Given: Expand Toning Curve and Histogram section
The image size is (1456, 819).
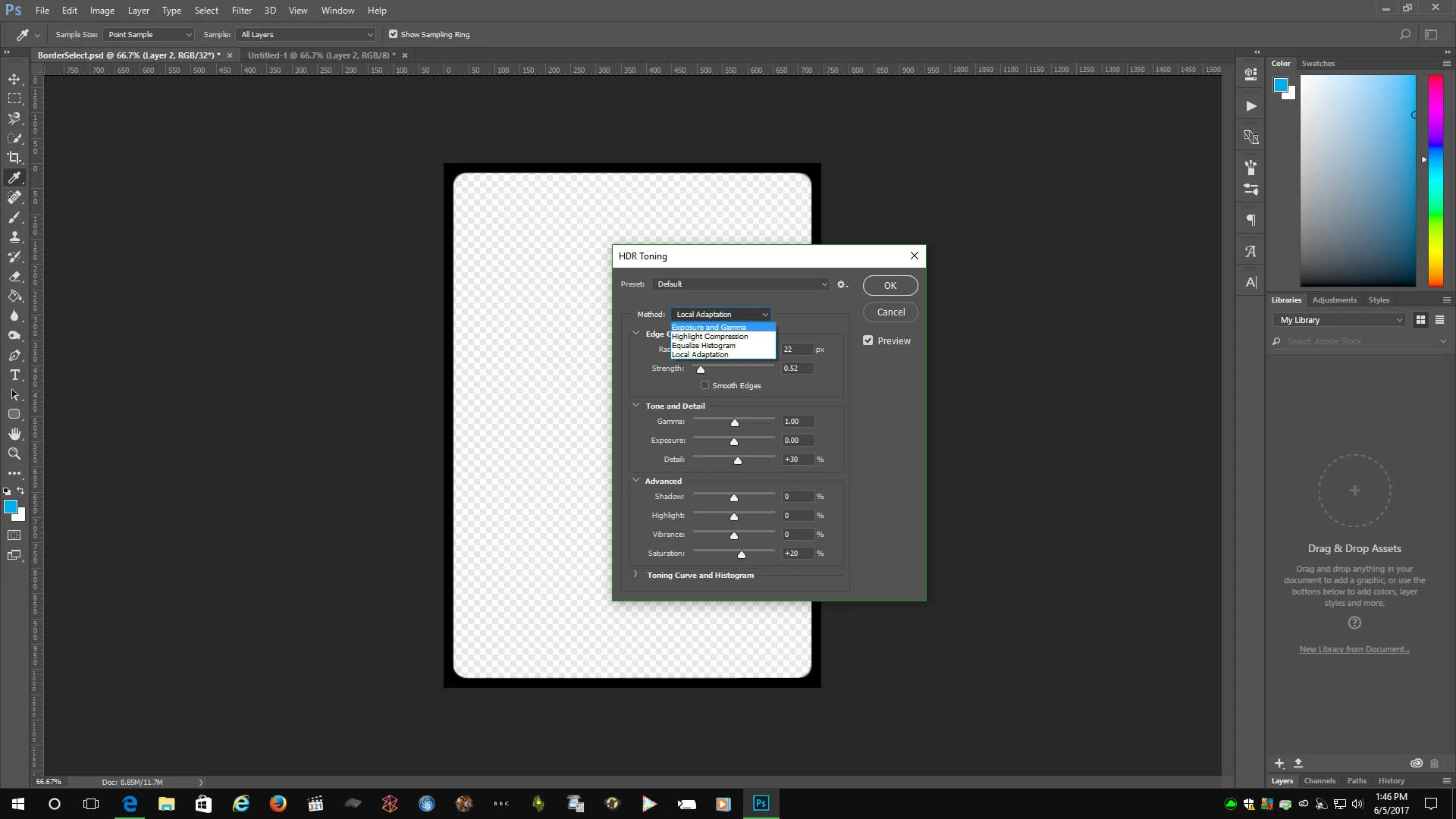Looking at the screenshot, I should click(635, 575).
